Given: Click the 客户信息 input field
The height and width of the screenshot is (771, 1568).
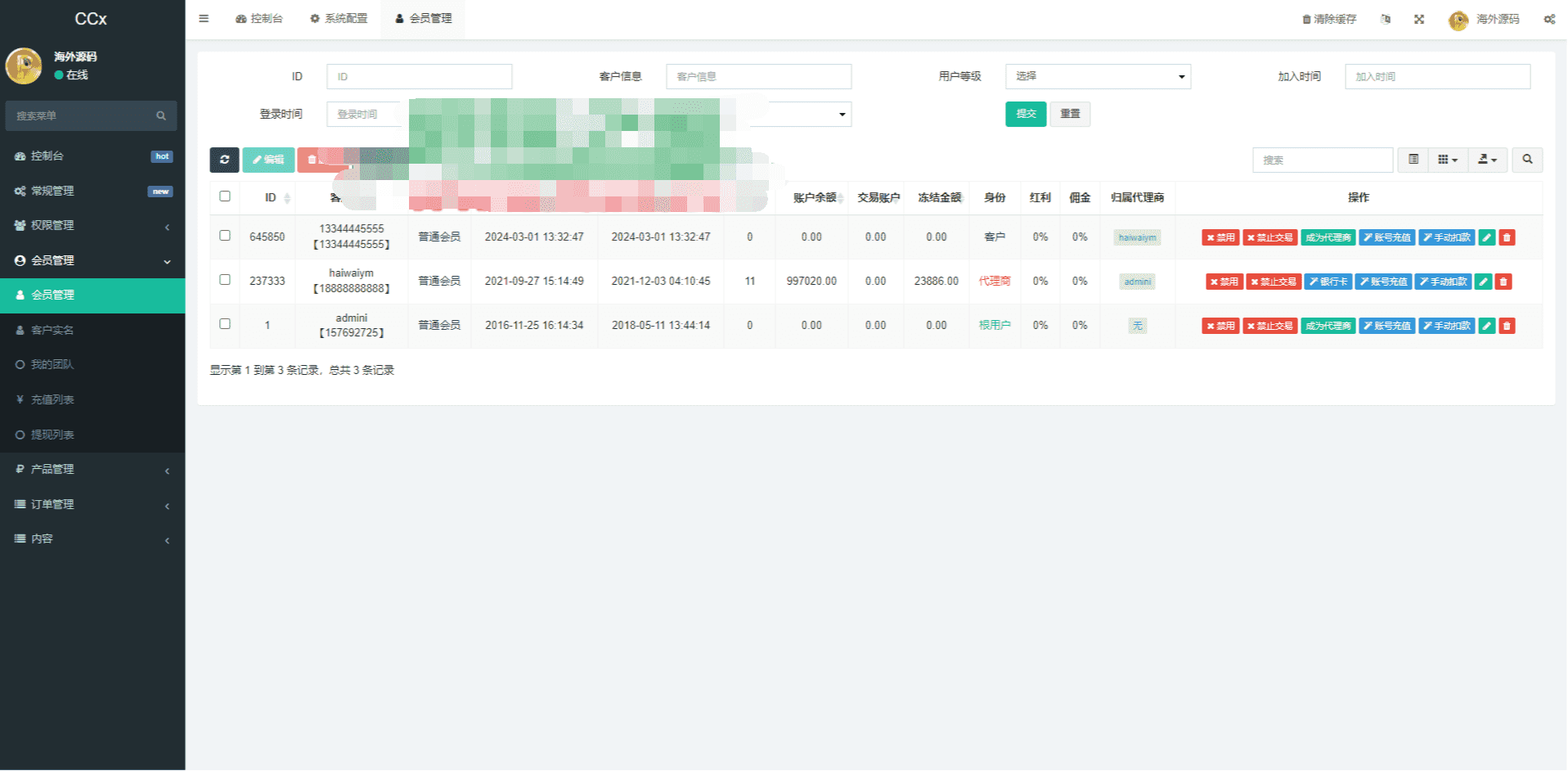Looking at the screenshot, I should pyautogui.click(x=758, y=76).
